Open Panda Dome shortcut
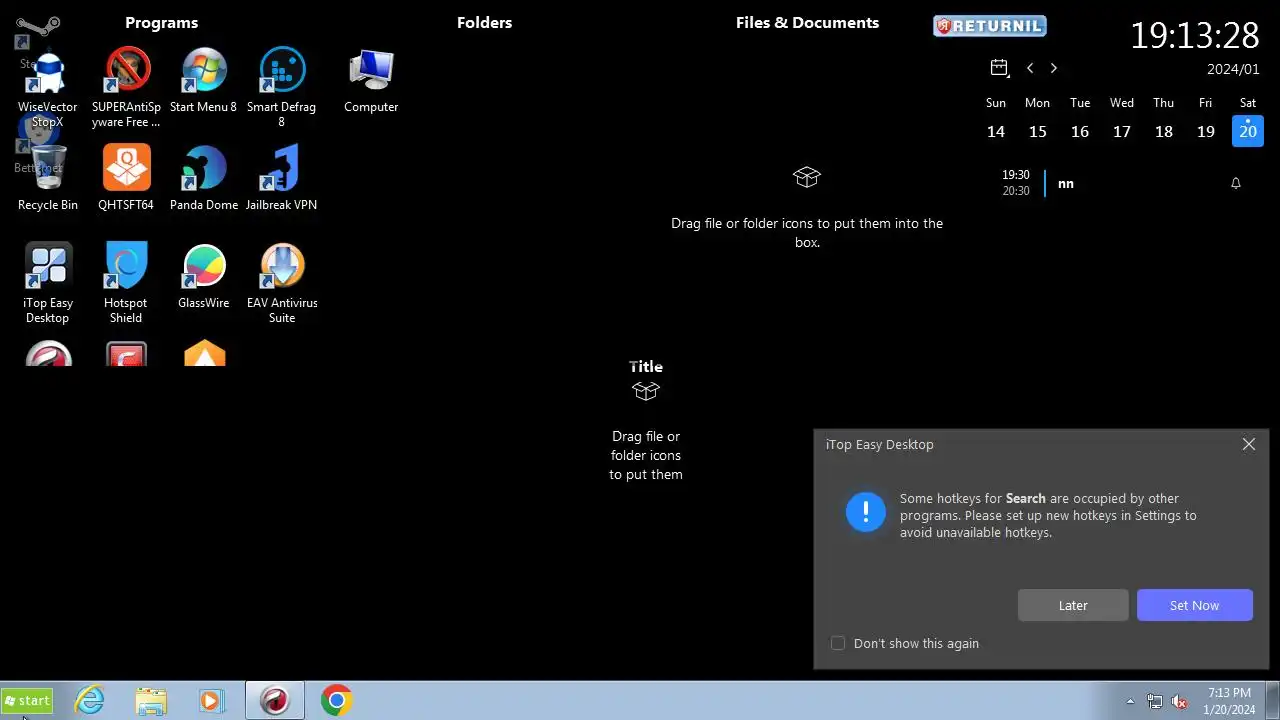This screenshot has height=720, width=1280. click(x=204, y=178)
